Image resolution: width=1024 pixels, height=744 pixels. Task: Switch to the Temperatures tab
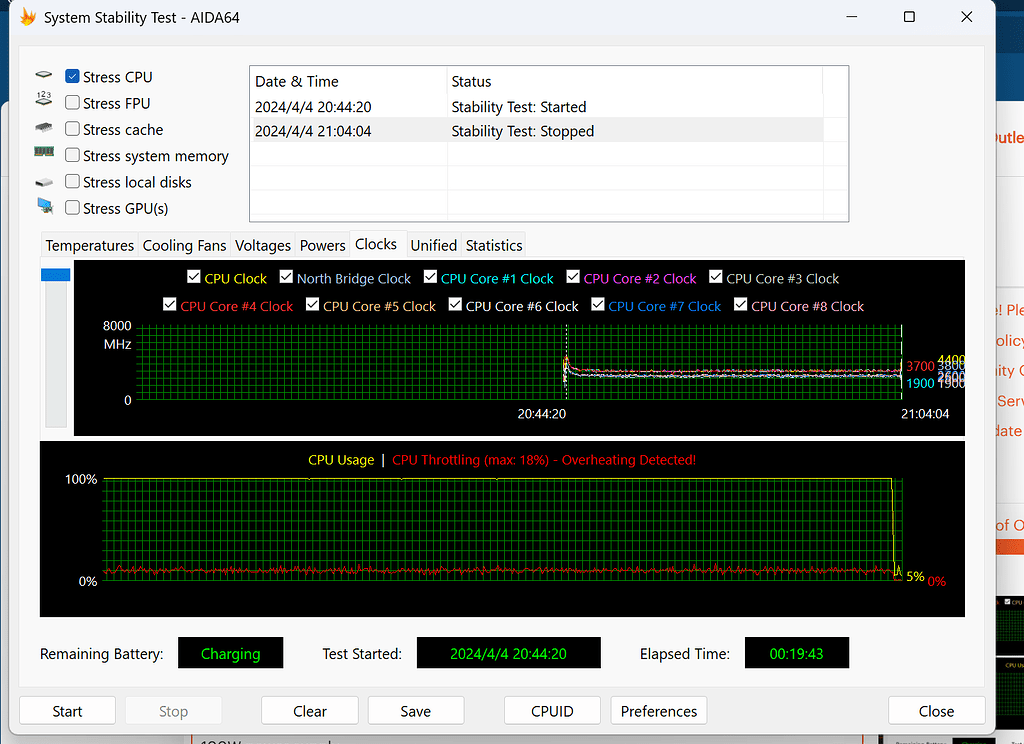pyautogui.click(x=89, y=244)
